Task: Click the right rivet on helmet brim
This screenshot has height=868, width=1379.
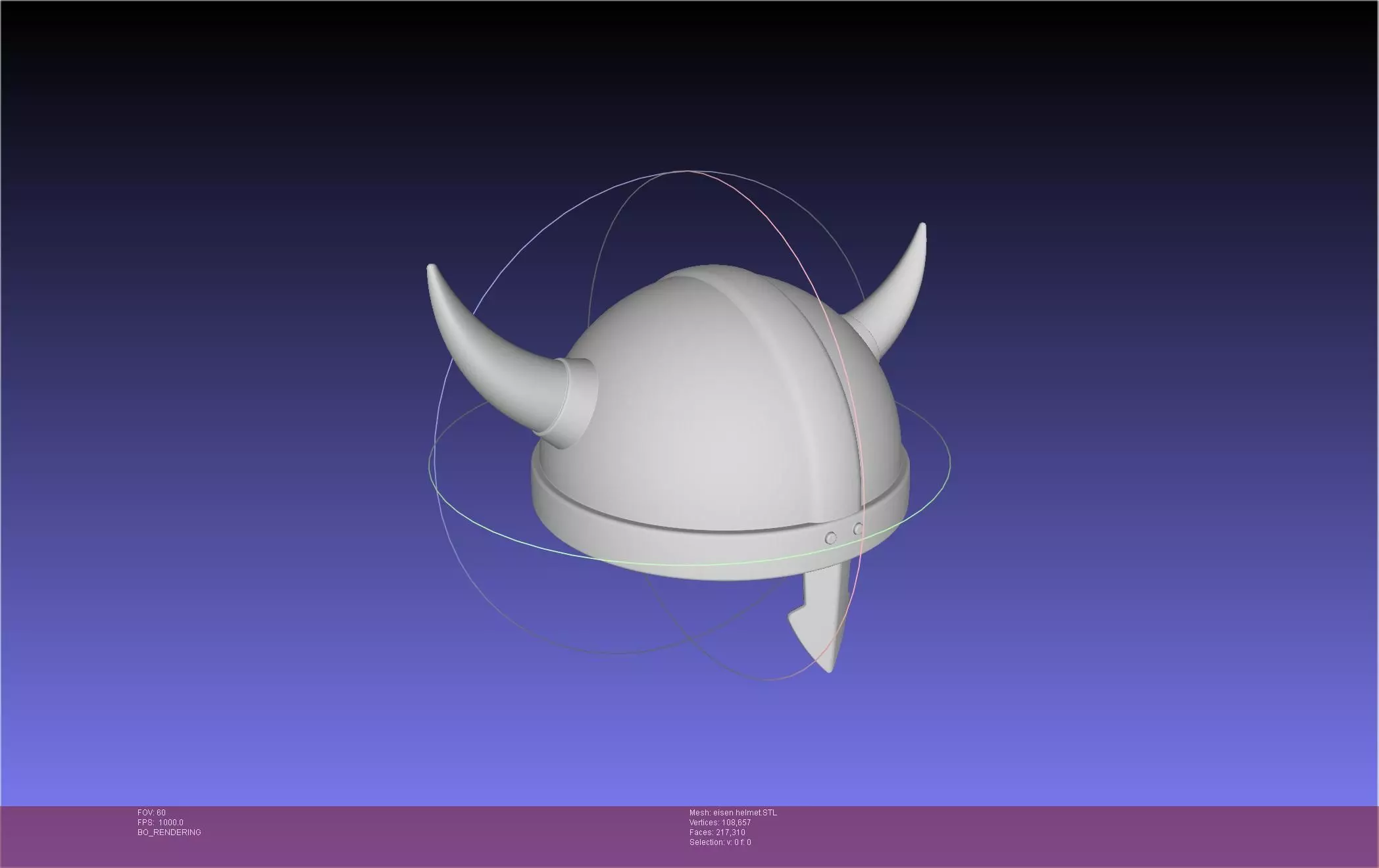Action: [858, 529]
